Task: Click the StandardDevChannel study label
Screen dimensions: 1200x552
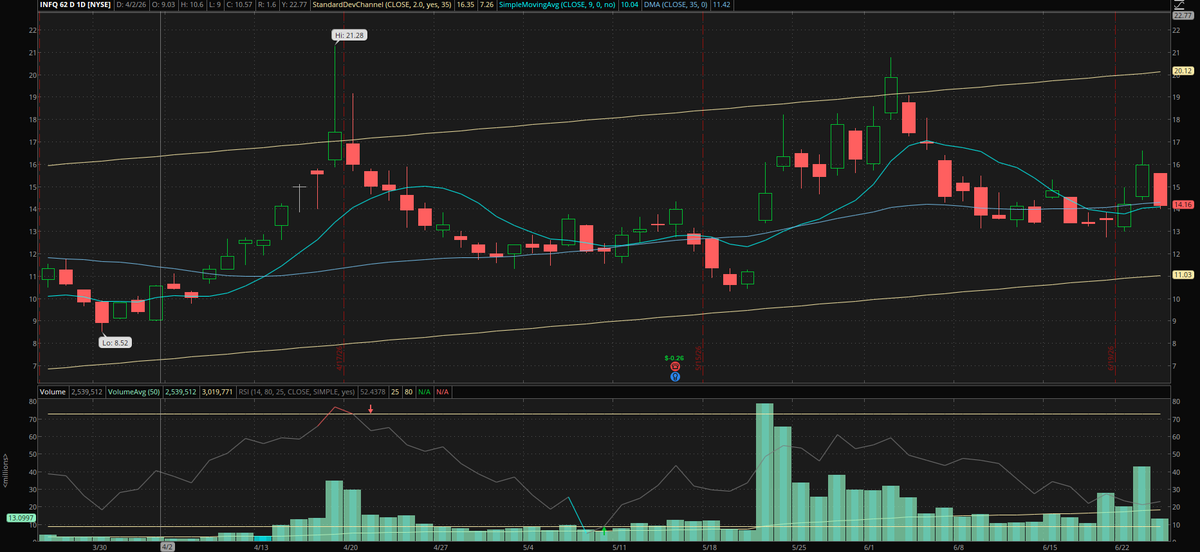Action: click(382, 5)
